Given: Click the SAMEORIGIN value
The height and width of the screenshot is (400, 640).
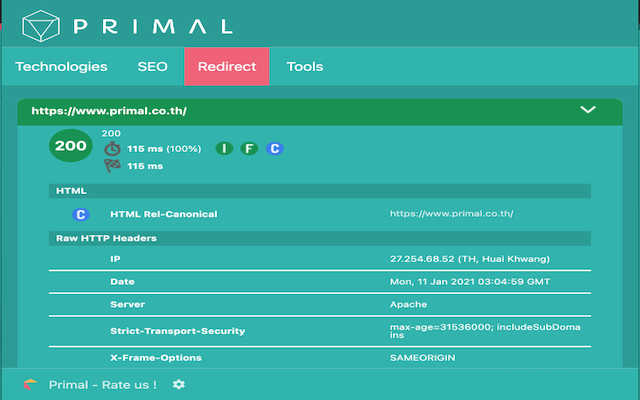Looking at the screenshot, I should tap(422, 358).
